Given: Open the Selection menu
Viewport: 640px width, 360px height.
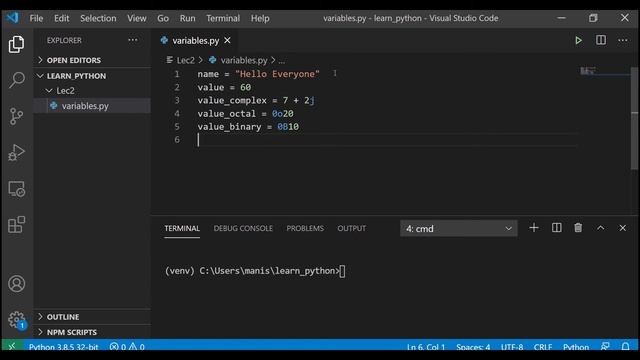Looking at the screenshot, I should [98, 18].
